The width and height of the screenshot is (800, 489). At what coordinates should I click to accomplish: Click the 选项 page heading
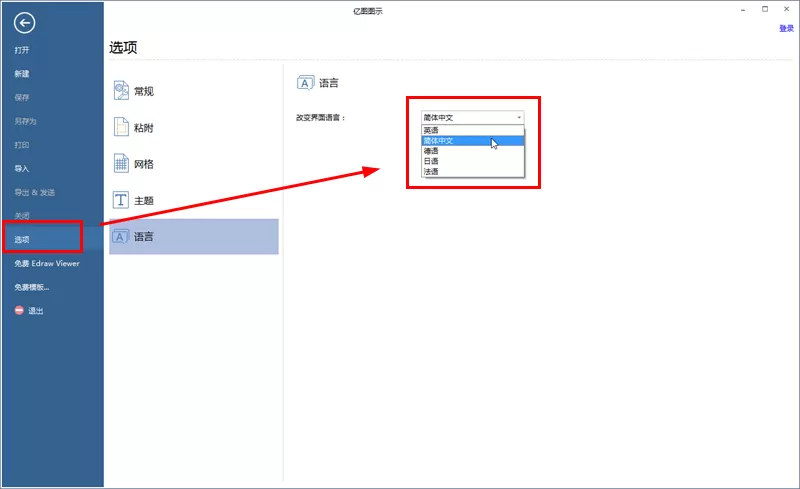(123, 47)
